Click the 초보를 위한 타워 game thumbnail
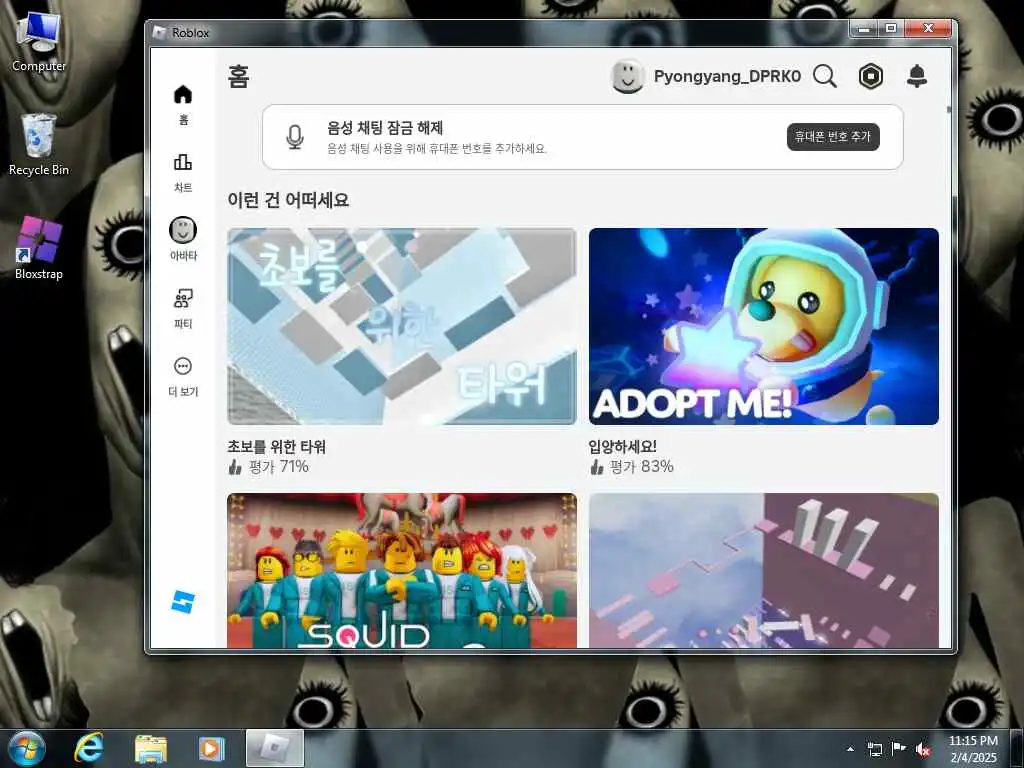The height and width of the screenshot is (768, 1024). click(402, 327)
